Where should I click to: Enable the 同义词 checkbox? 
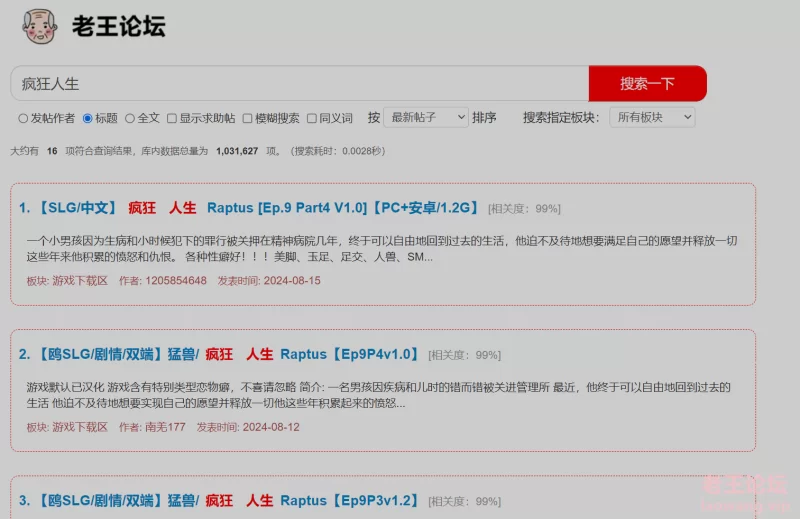(312, 118)
